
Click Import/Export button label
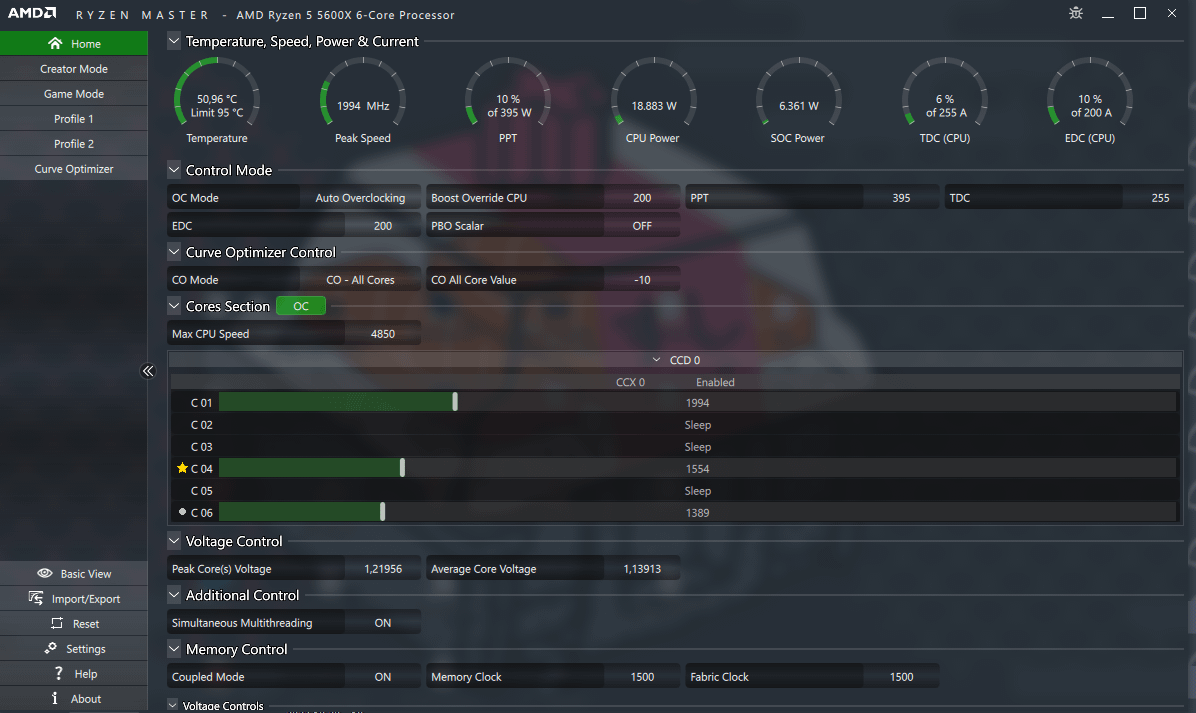point(85,599)
